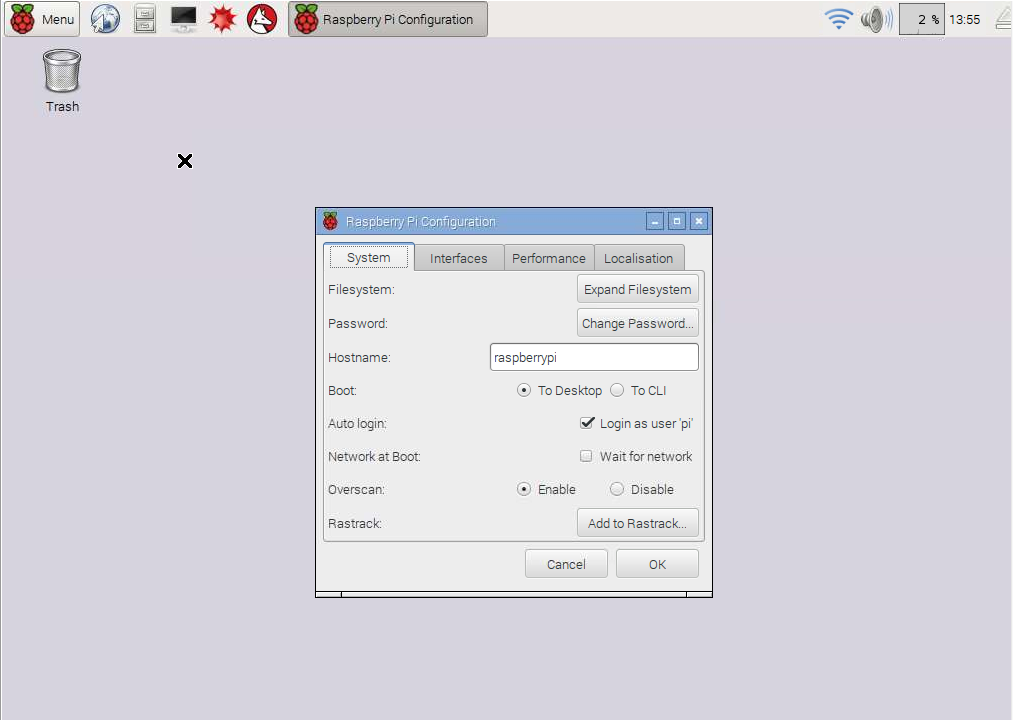Uncheck Login as user 'pi'
1013x720 pixels.
587,423
